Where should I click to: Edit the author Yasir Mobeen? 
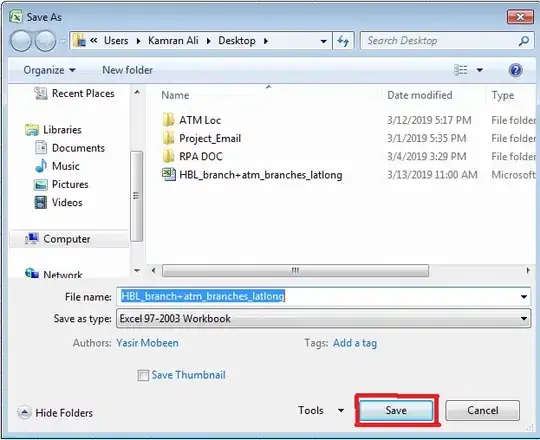click(x=147, y=343)
